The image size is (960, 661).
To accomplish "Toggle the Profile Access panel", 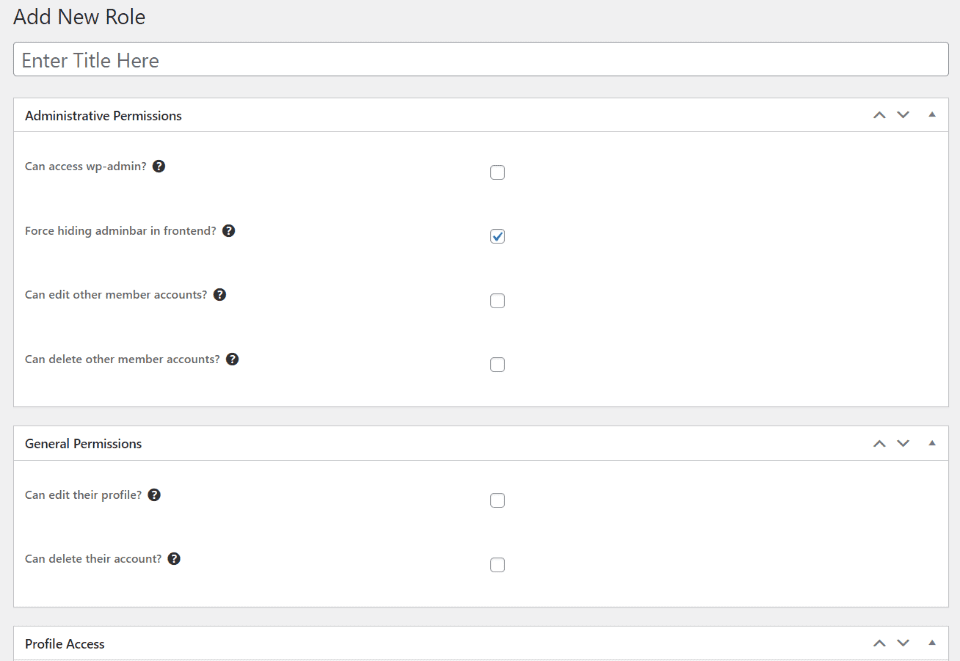I will [x=932, y=643].
